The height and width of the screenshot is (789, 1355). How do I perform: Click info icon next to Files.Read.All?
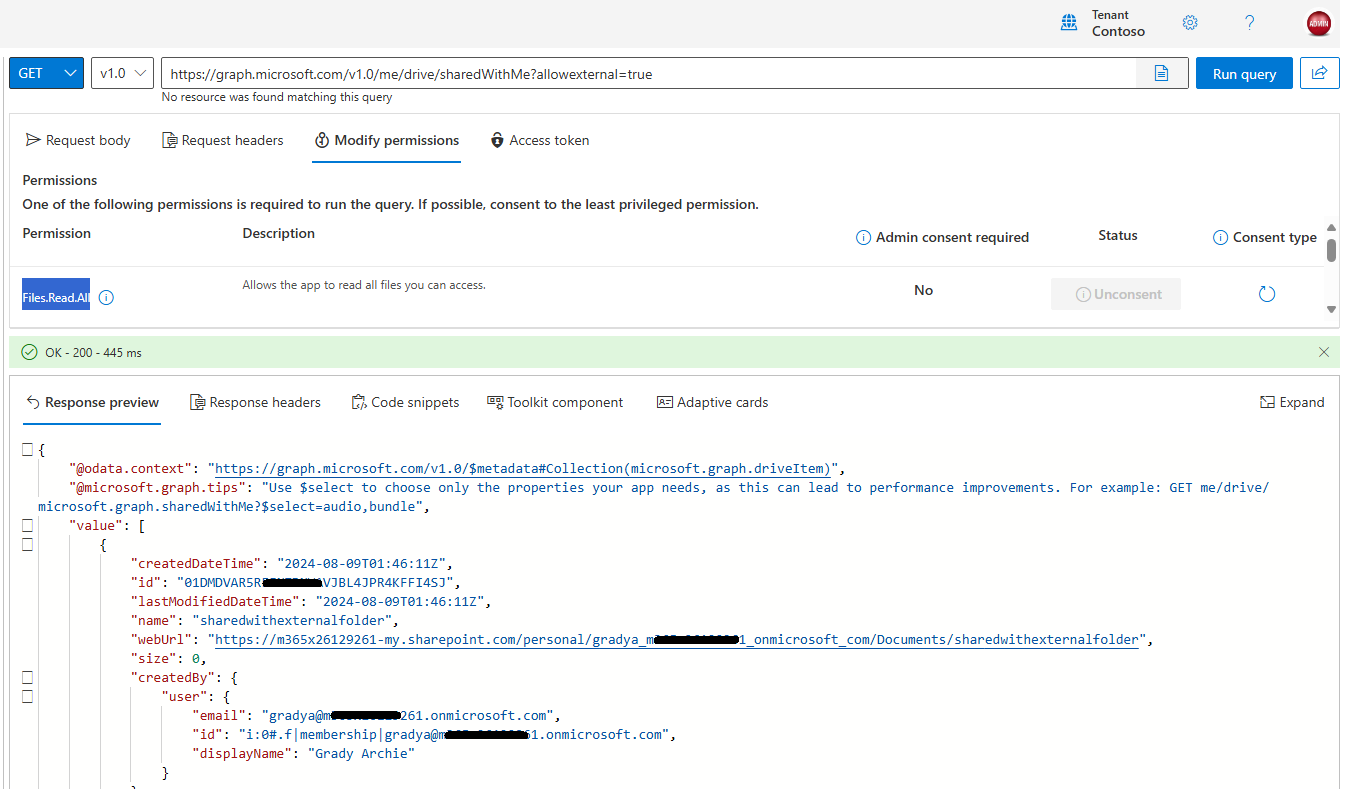(107, 297)
